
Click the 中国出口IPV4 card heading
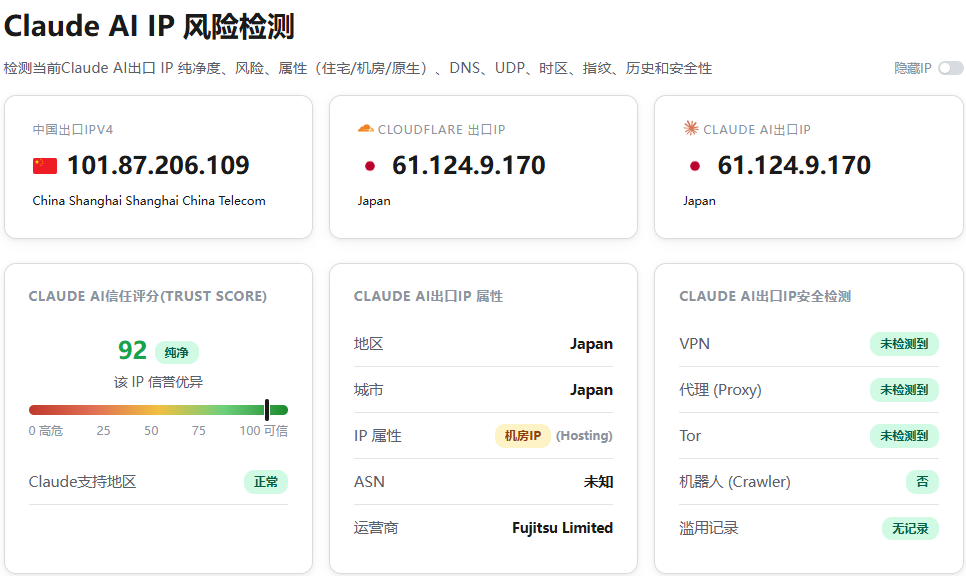[73, 129]
